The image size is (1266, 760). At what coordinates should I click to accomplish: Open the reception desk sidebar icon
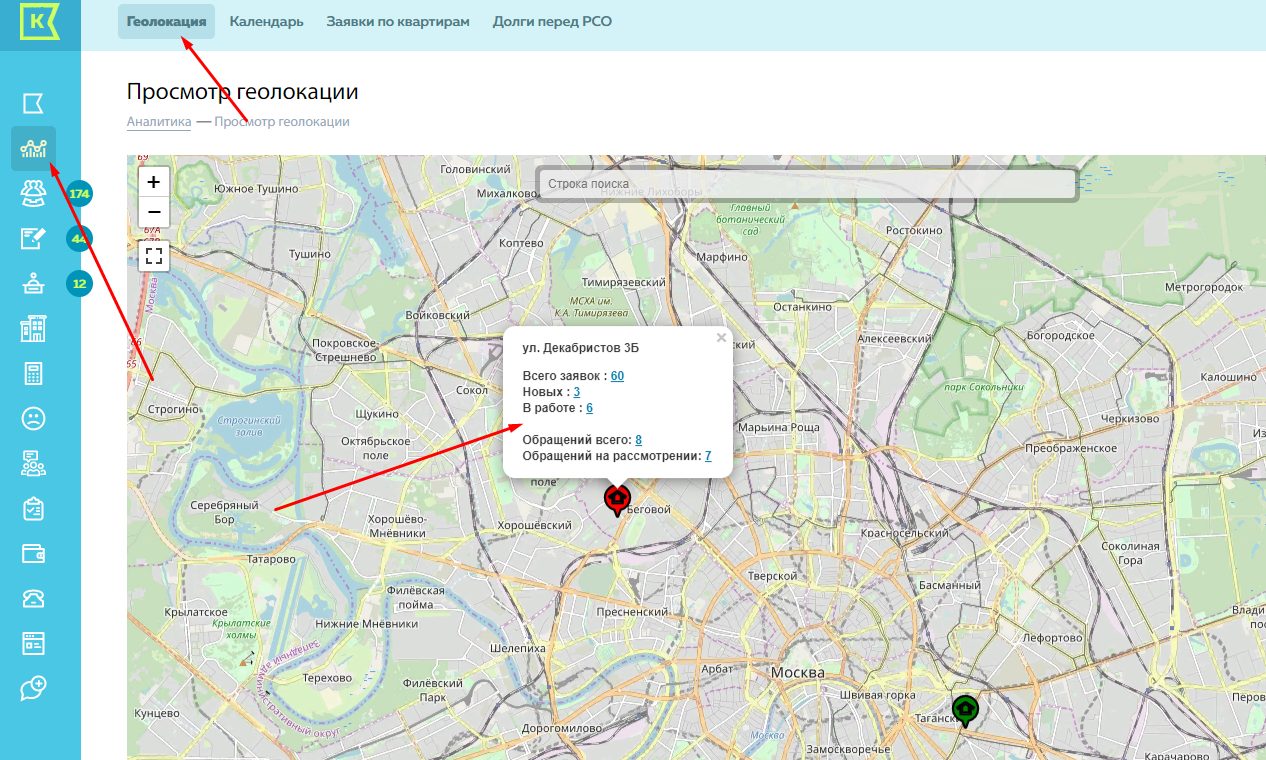[x=33, y=284]
